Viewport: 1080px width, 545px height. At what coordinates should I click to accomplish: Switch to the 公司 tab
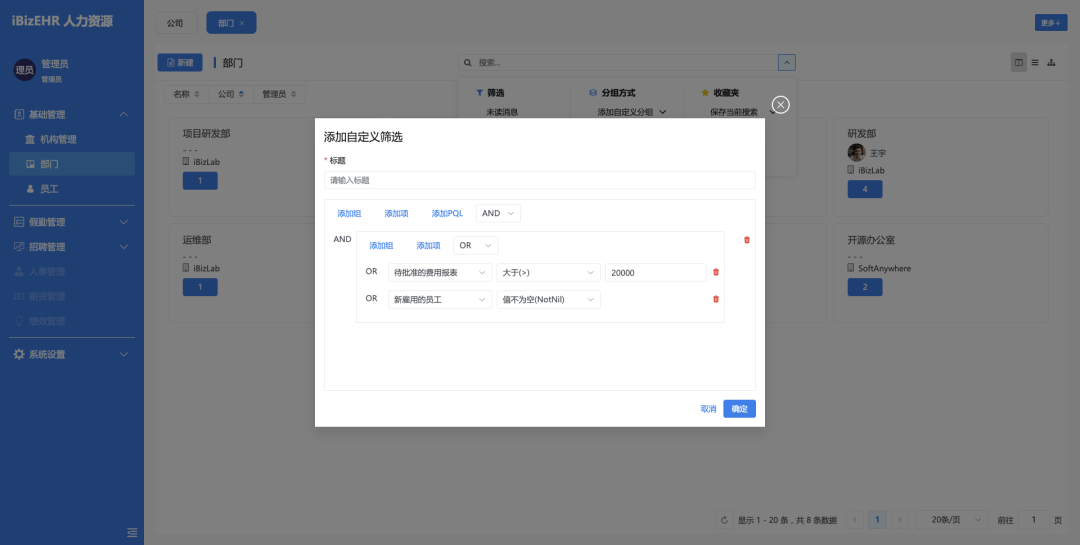tap(176, 23)
